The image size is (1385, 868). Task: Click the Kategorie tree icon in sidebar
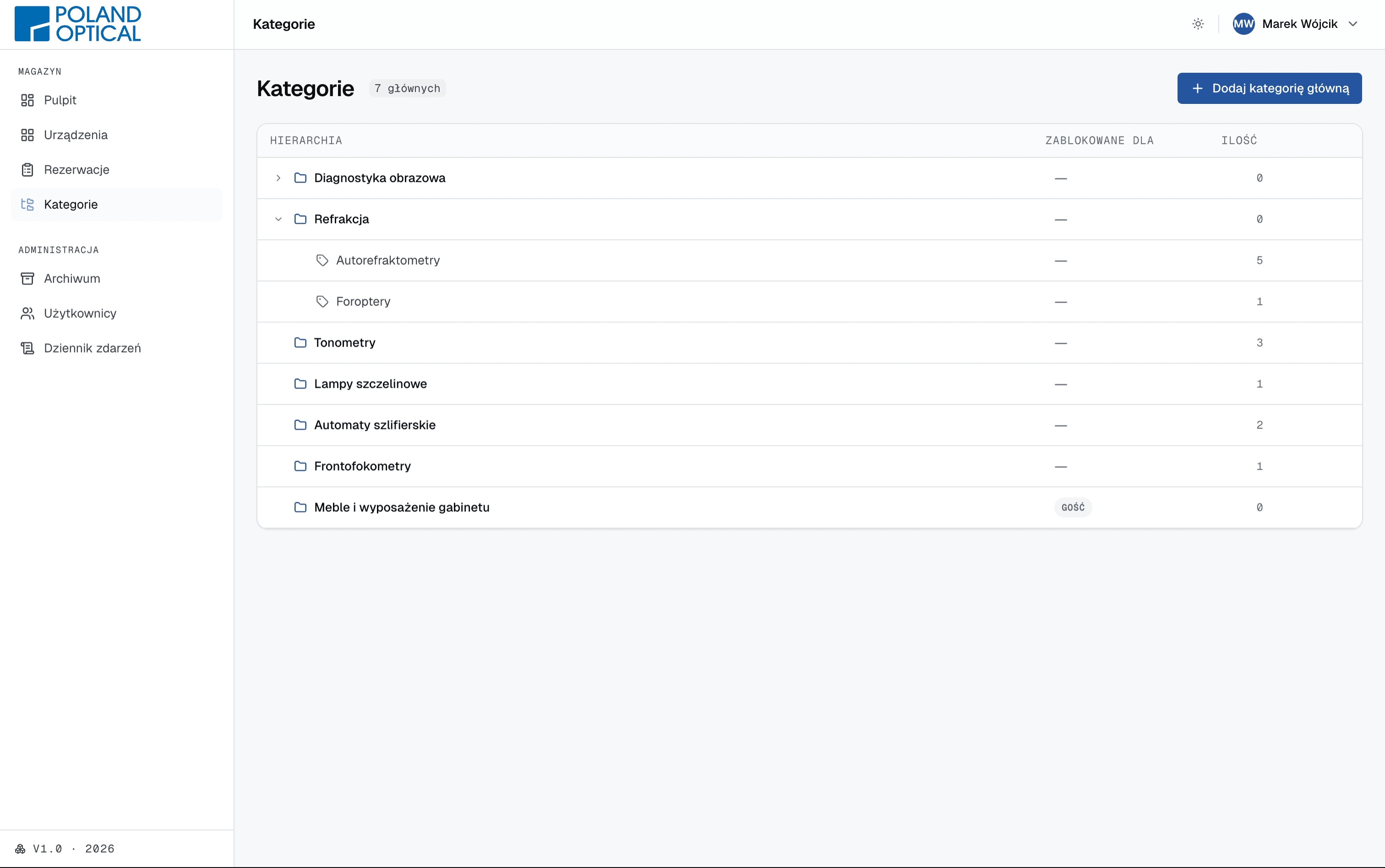[x=27, y=204]
